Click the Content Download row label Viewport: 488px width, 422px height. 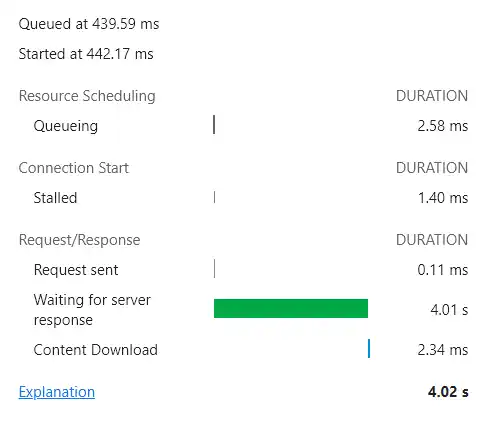coord(96,350)
